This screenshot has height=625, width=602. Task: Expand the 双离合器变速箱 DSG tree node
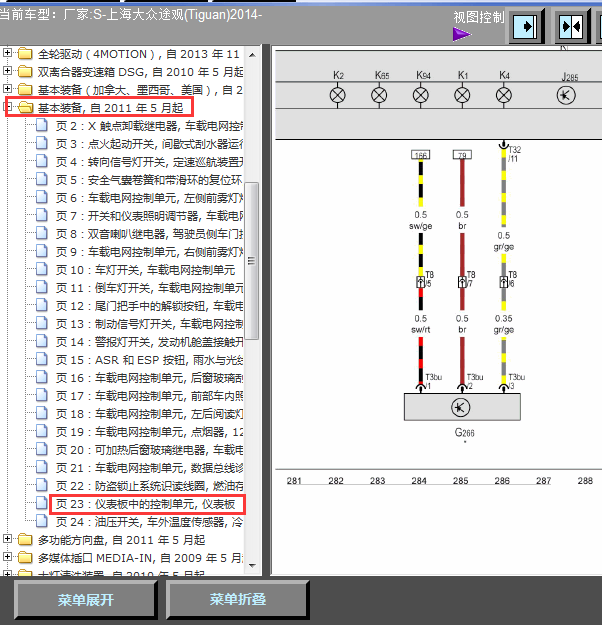tap(7, 71)
